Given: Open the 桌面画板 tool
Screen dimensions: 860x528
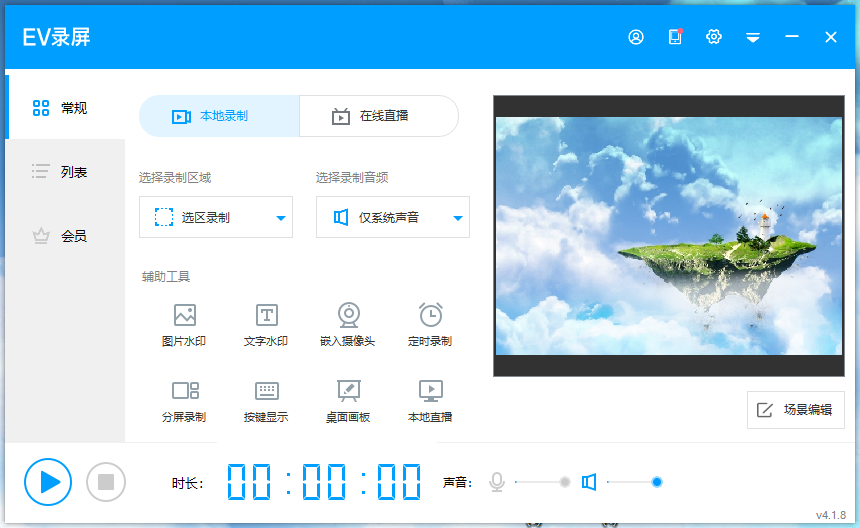Looking at the screenshot, I should [348, 401].
